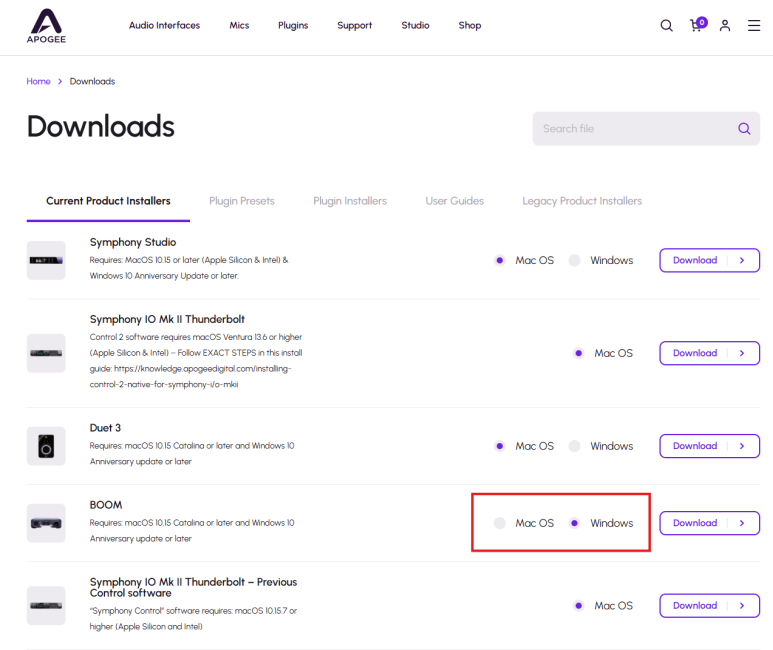Switch to the Plugin Installers tab
Screen dimensions: 773x650
tap(350, 201)
